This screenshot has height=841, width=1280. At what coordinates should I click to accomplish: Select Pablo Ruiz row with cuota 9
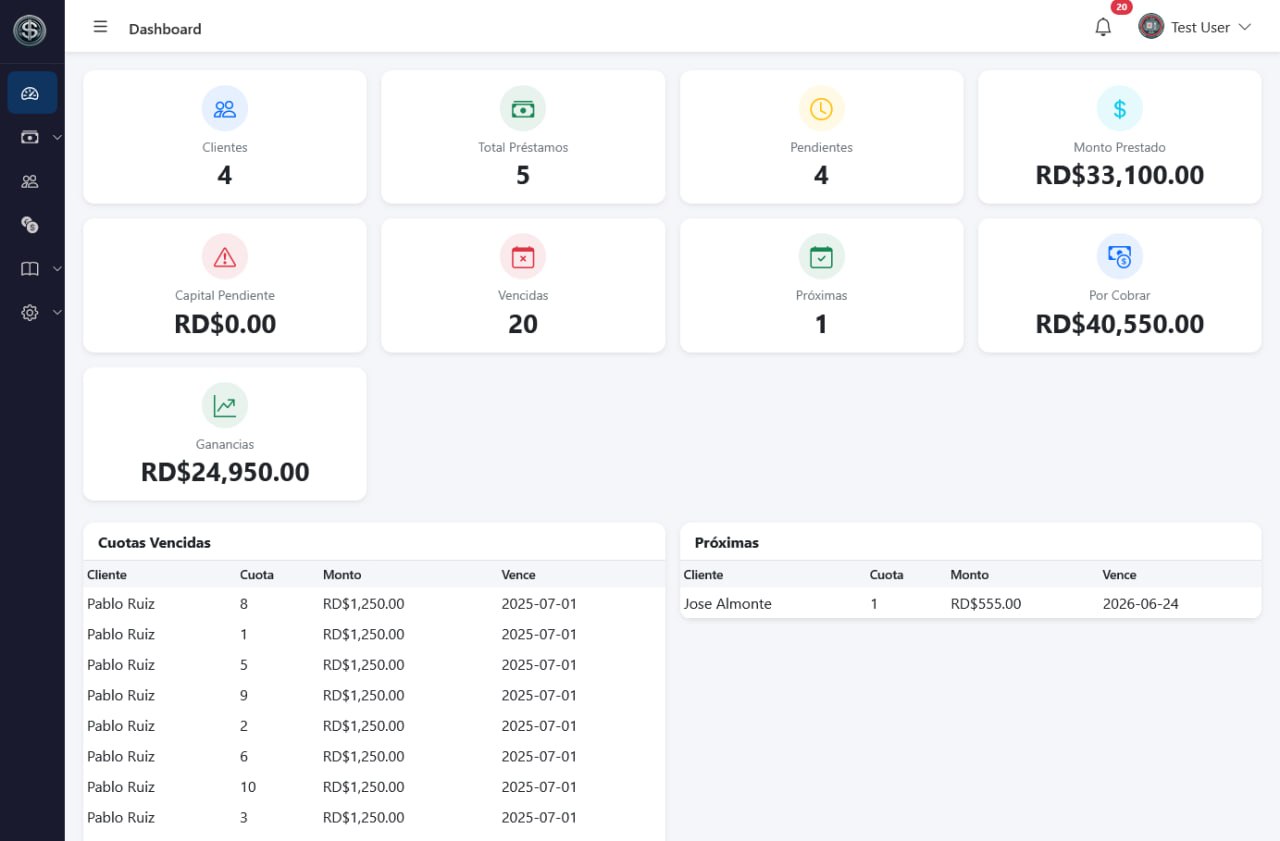click(374, 695)
